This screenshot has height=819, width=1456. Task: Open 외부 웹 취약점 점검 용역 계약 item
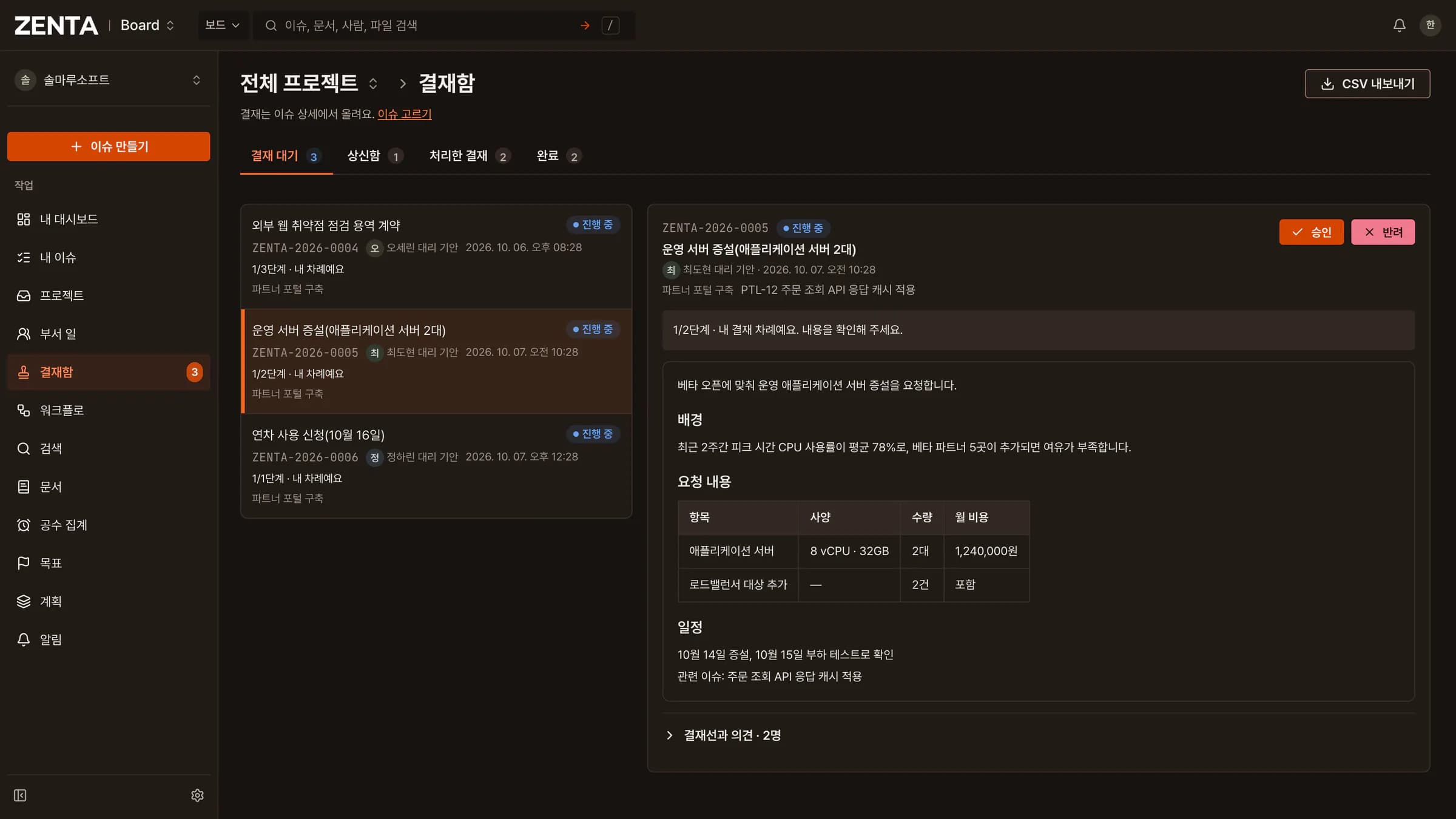[x=436, y=257]
